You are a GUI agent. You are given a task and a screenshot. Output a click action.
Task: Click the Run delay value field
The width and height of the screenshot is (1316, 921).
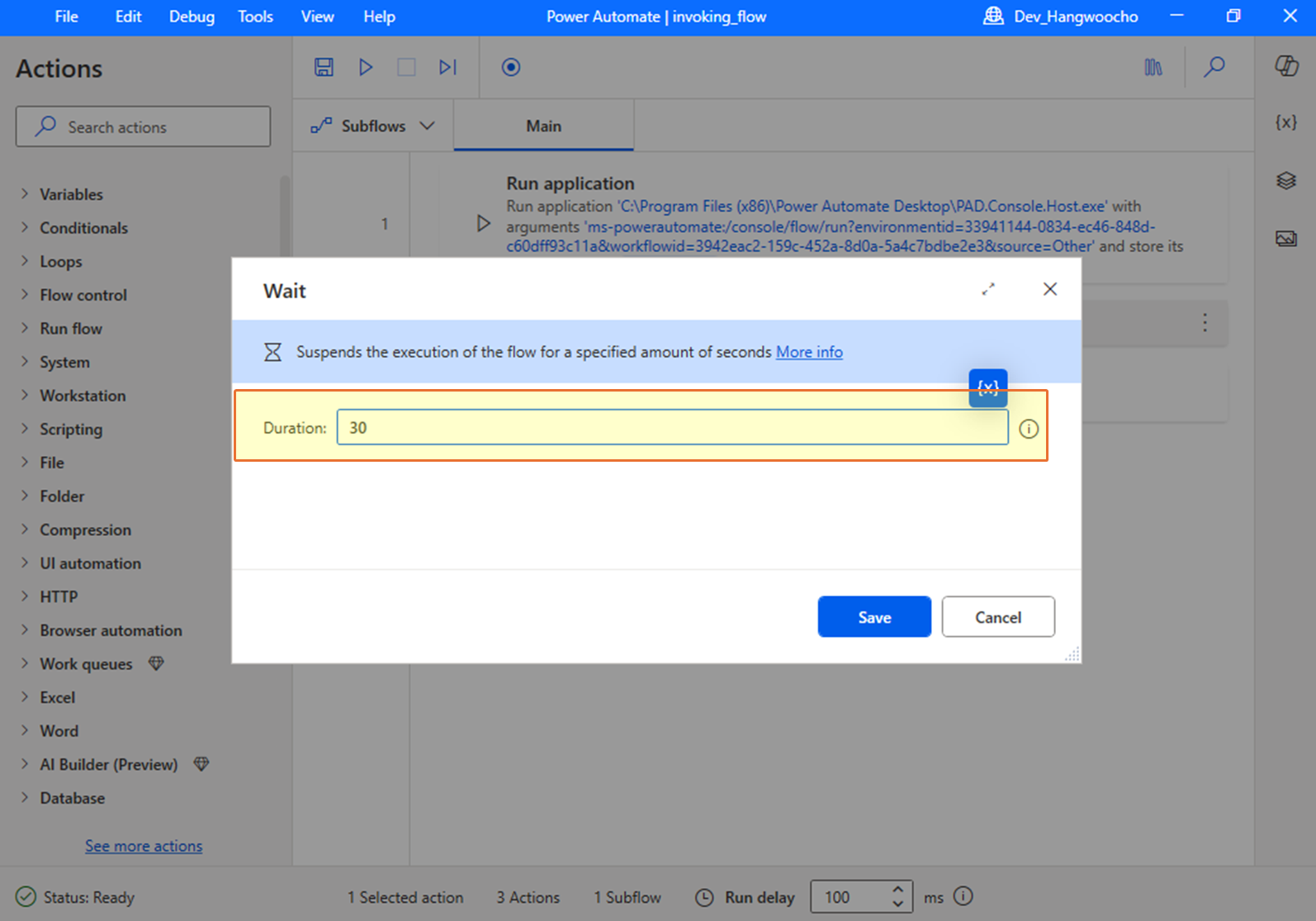[x=849, y=897]
